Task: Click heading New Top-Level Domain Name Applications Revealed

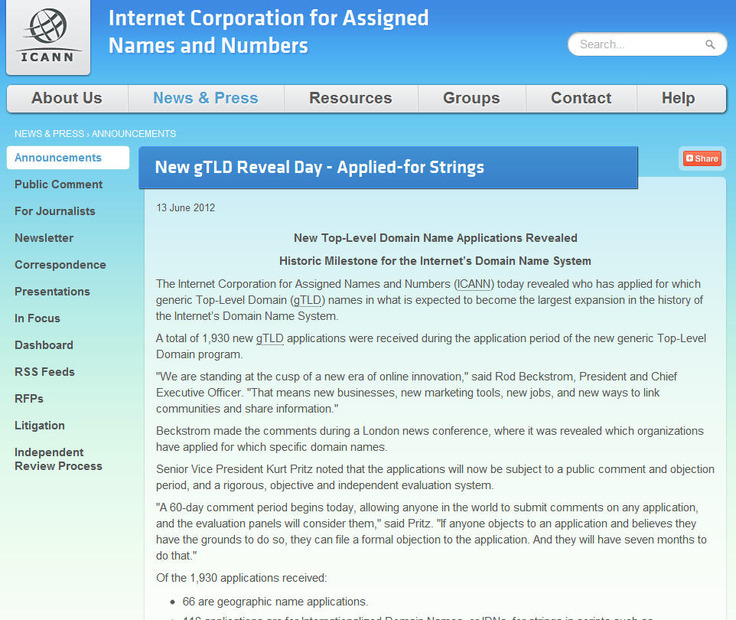Action: pyautogui.click(x=436, y=238)
